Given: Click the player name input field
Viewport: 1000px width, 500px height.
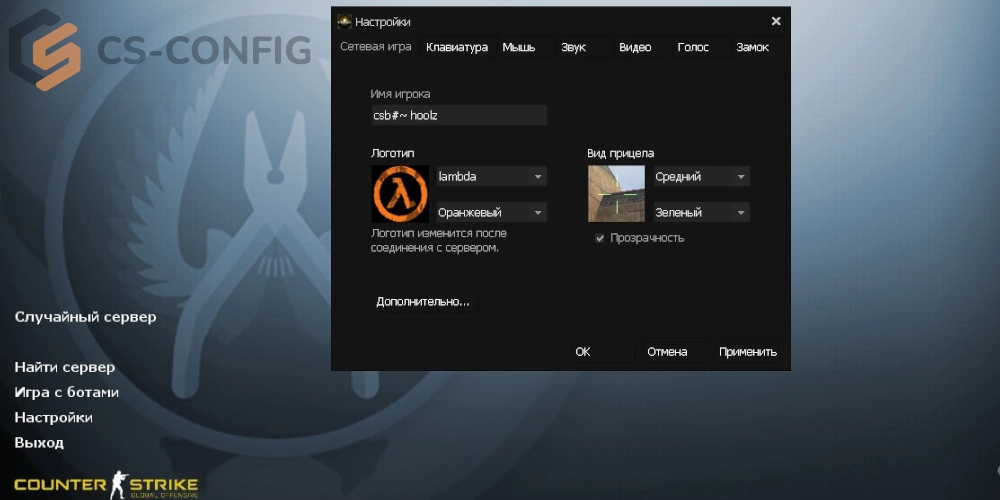Looking at the screenshot, I should coord(459,115).
